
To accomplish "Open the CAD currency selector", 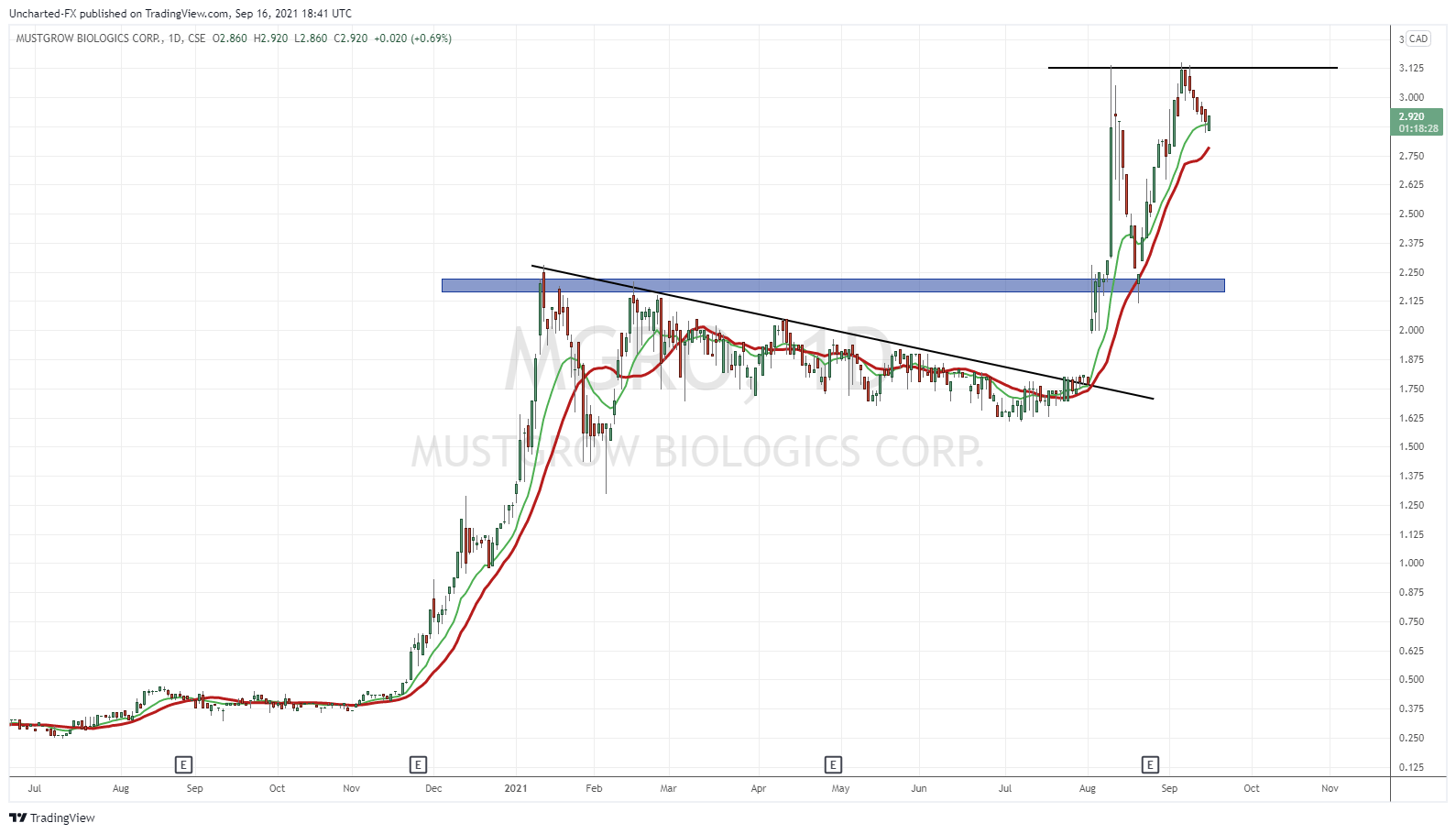I will 1418,38.
